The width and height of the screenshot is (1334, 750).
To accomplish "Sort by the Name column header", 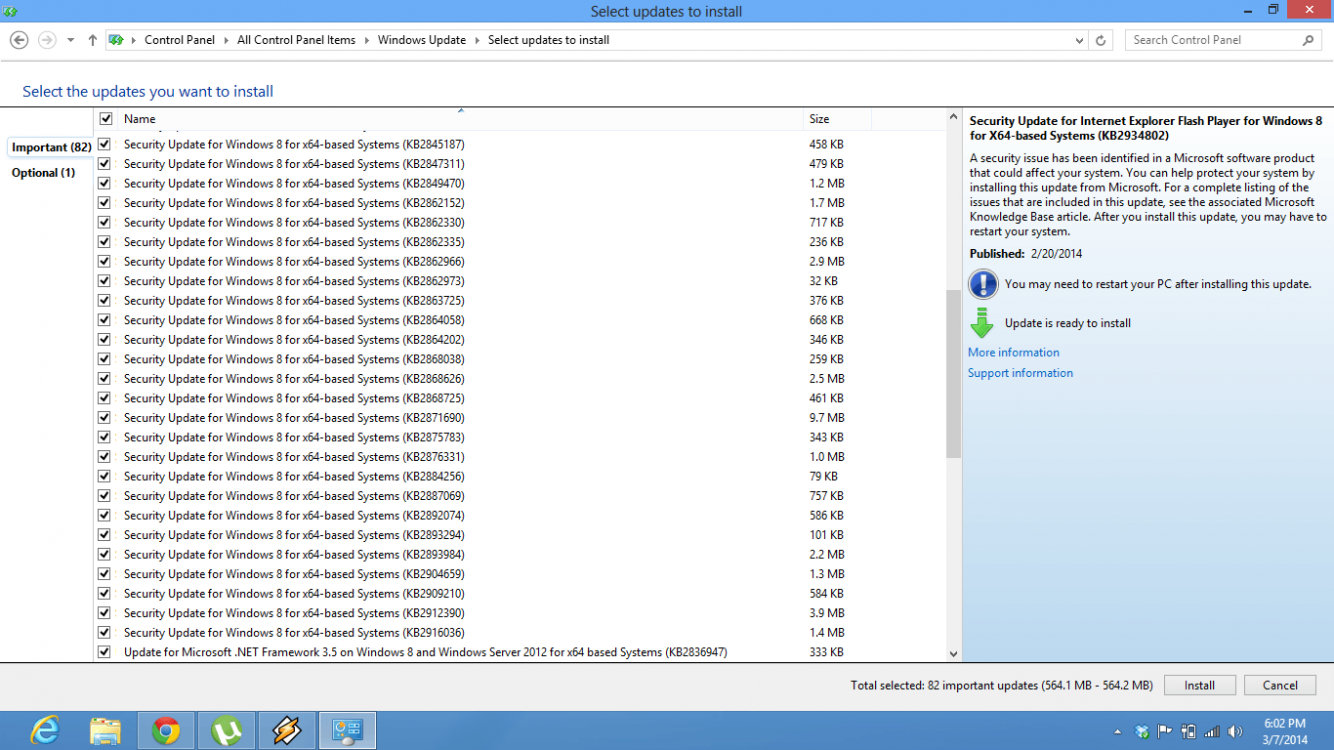I will click(461, 119).
